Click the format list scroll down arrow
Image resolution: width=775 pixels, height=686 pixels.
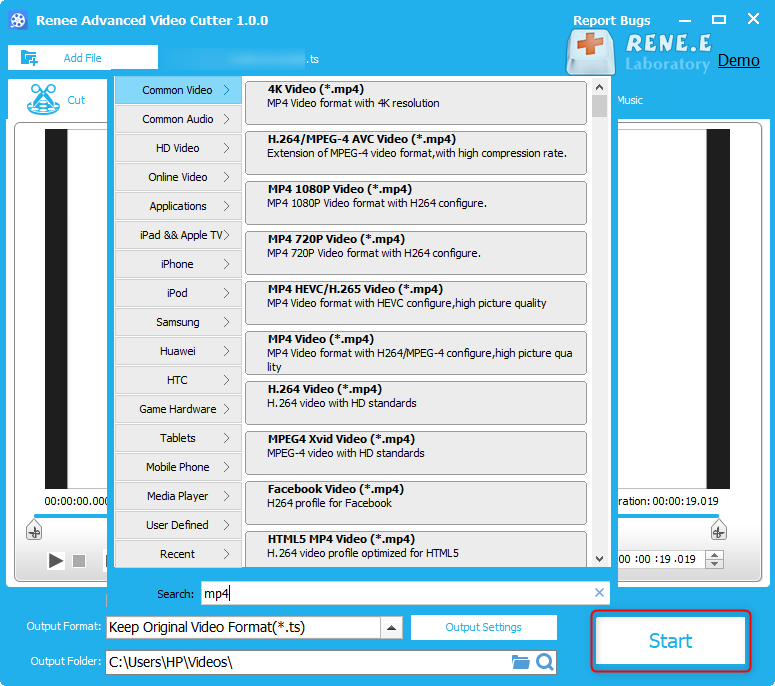tap(600, 559)
